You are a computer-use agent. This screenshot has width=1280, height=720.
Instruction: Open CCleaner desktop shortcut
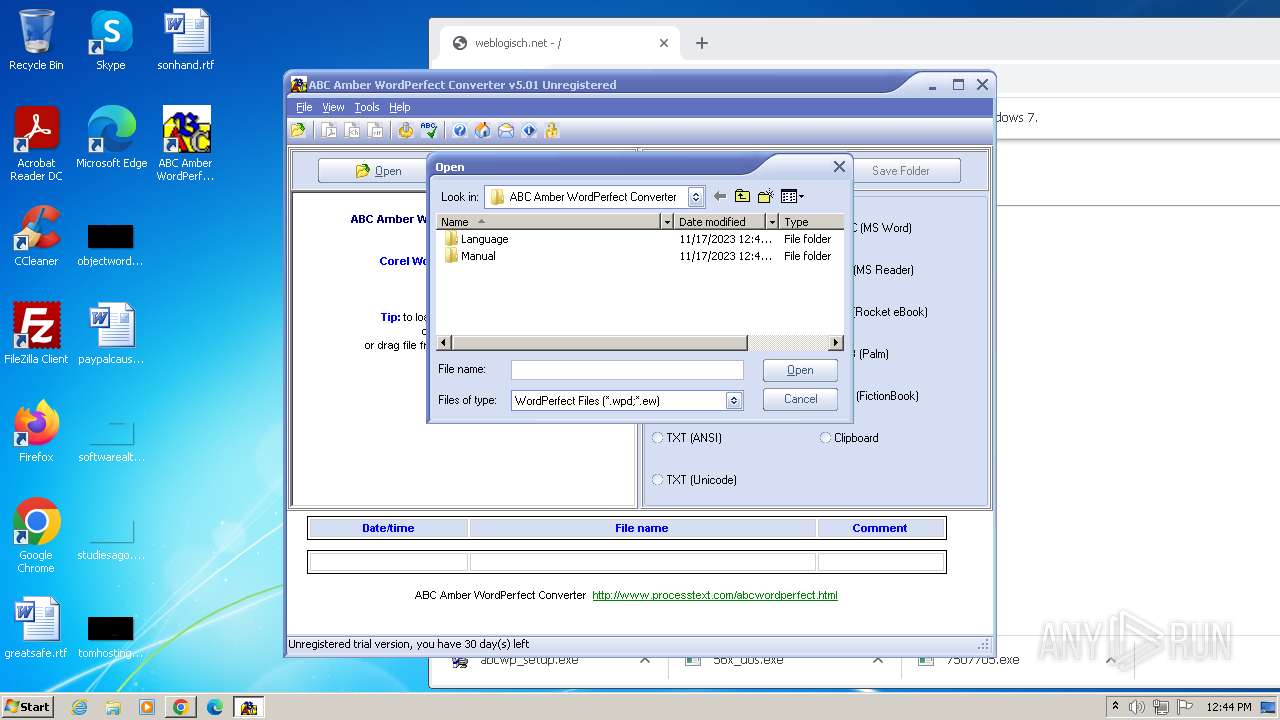(36, 237)
